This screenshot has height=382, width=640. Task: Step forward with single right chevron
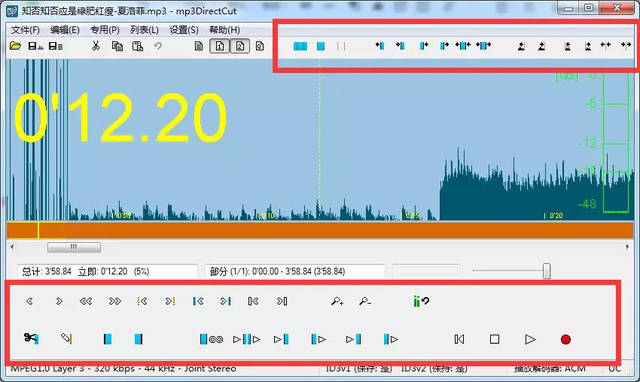(x=59, y=301)
